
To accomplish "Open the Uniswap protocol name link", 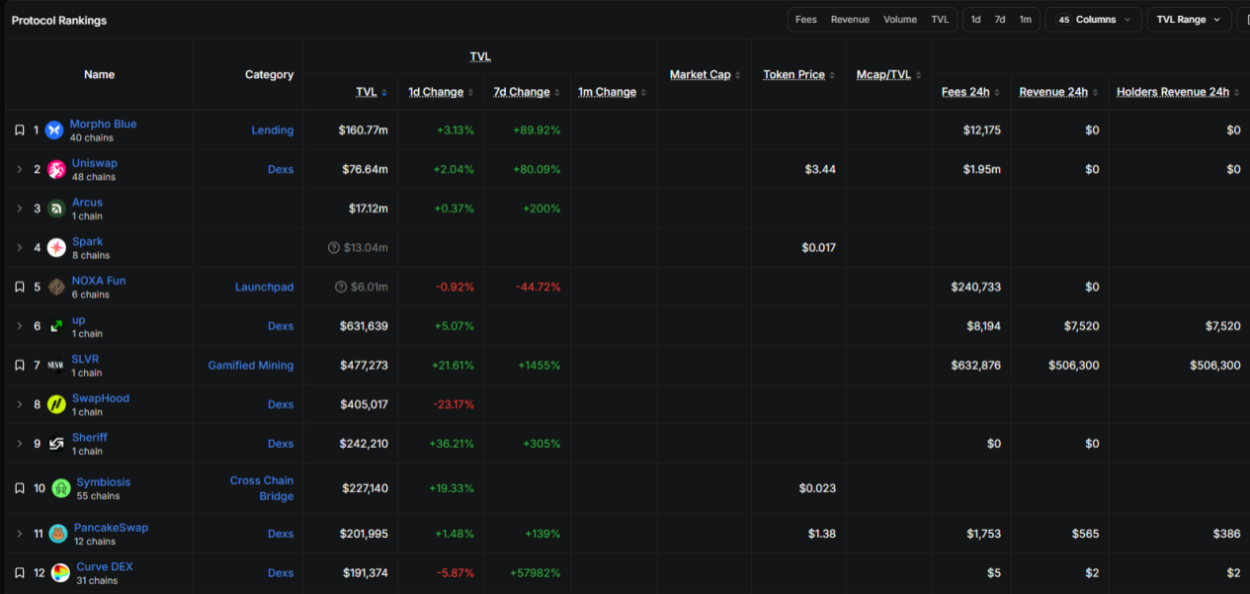I will (94, 163).
